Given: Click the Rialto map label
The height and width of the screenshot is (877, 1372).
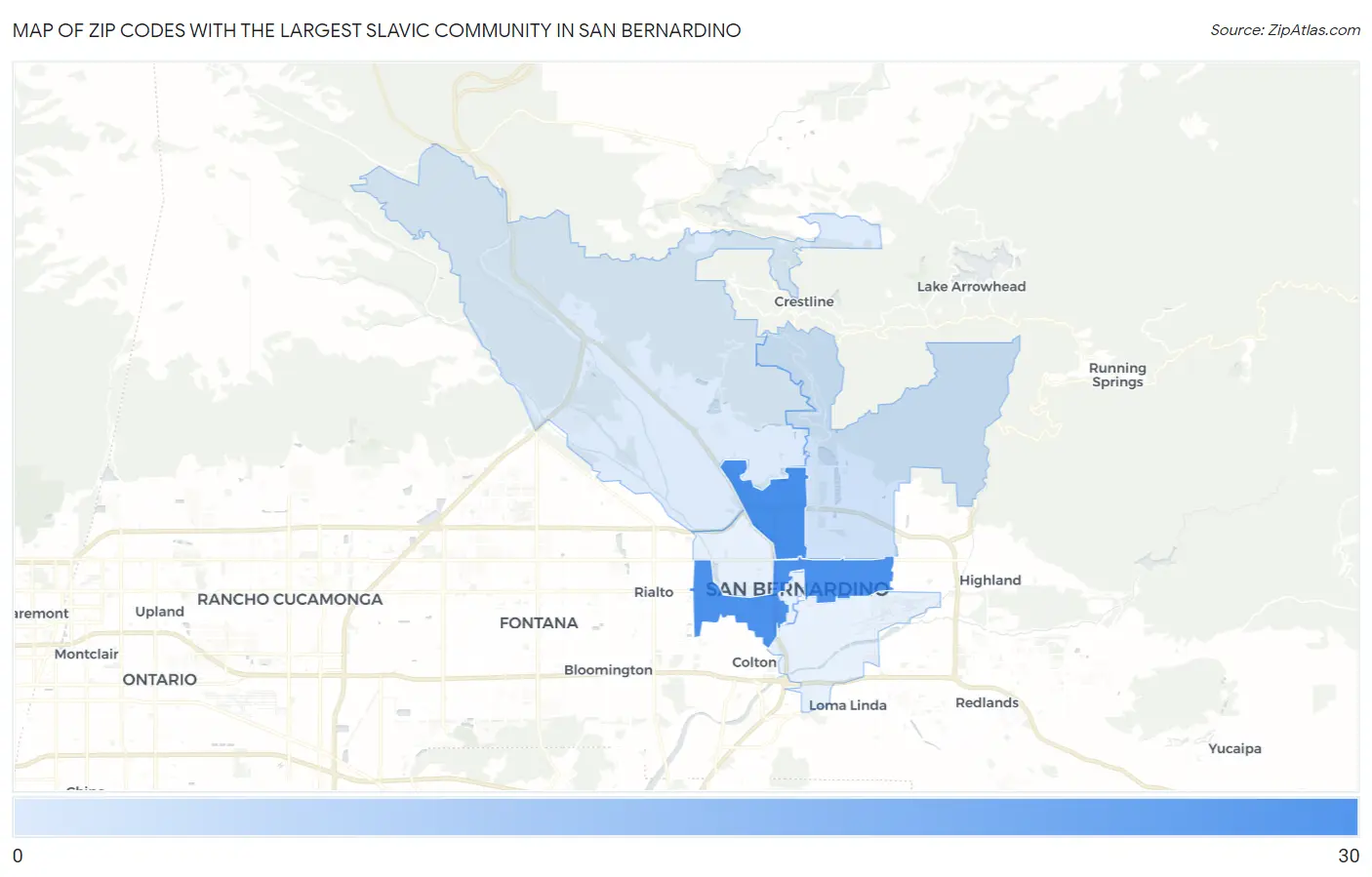Looking at the screenshot, I should click(x=654, y=592).
